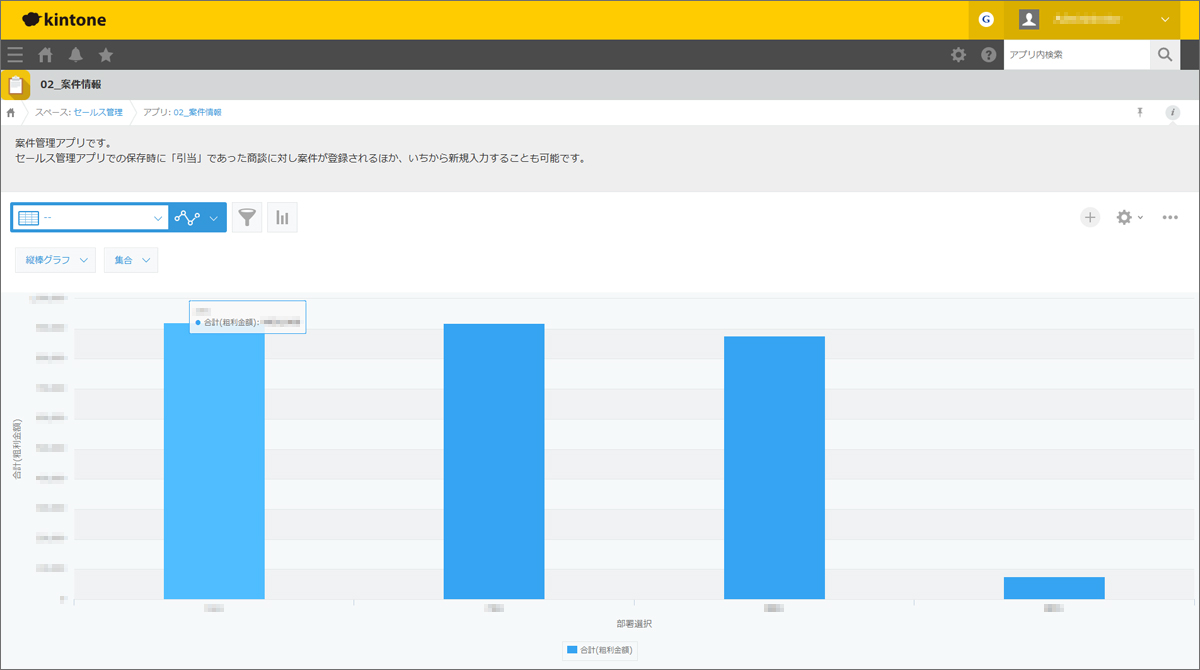Screen dimensions: 1200x670
Task: Open the help question mark icon
Action: [x=989, y=55]
